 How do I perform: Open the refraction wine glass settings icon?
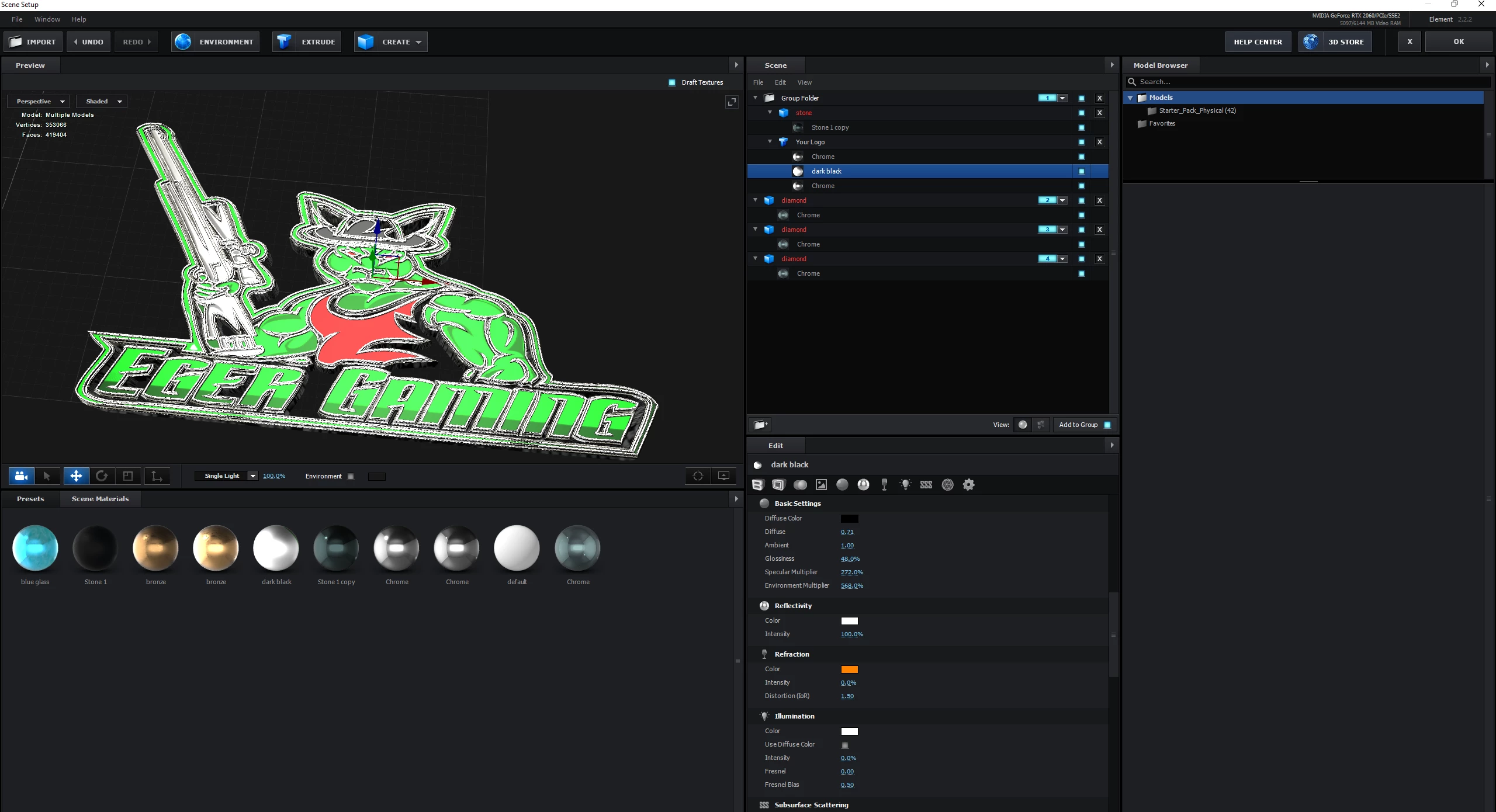click(884, 484)
